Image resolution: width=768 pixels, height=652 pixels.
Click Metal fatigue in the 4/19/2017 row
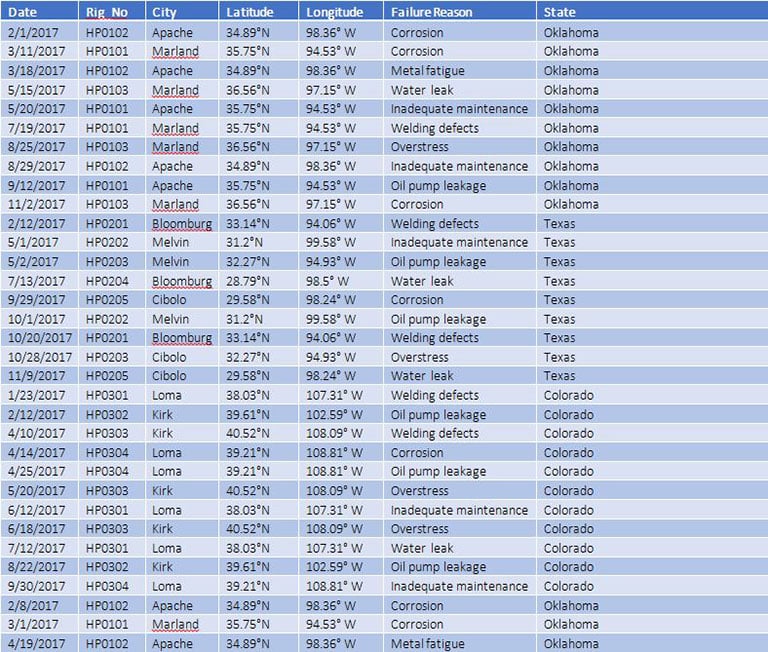click(428, 644)
